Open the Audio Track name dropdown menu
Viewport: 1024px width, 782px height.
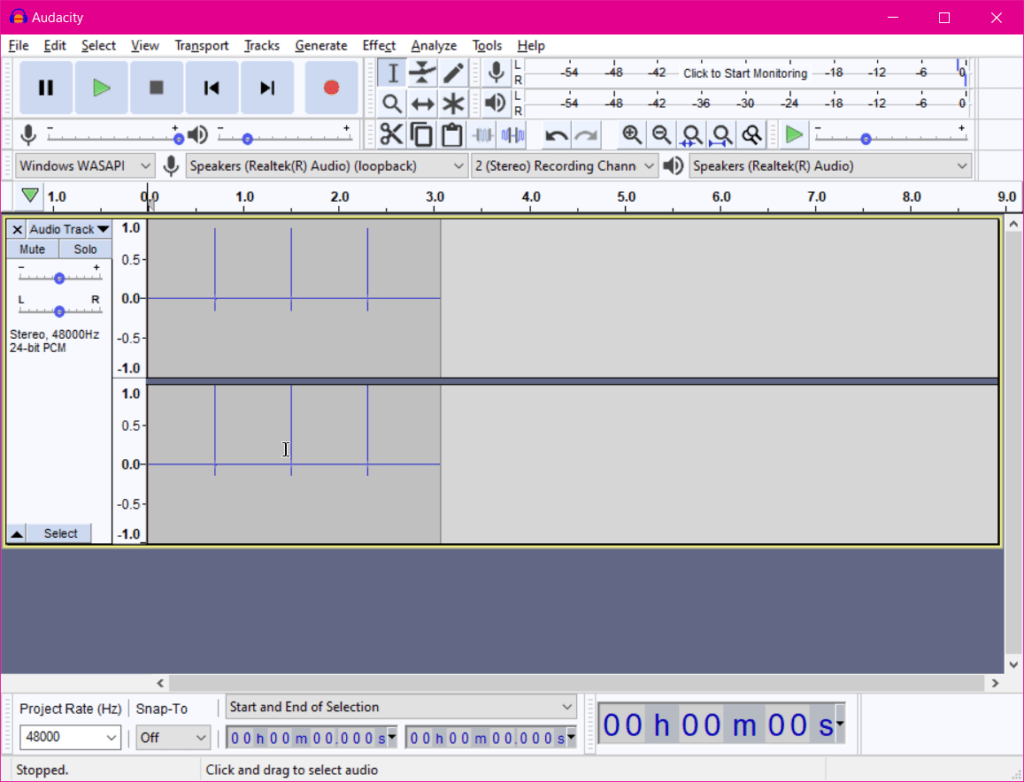click(69, 229)
